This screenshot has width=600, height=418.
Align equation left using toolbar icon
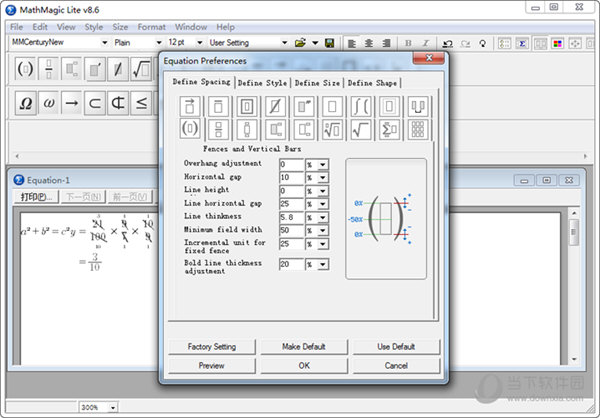coord(352,43)
